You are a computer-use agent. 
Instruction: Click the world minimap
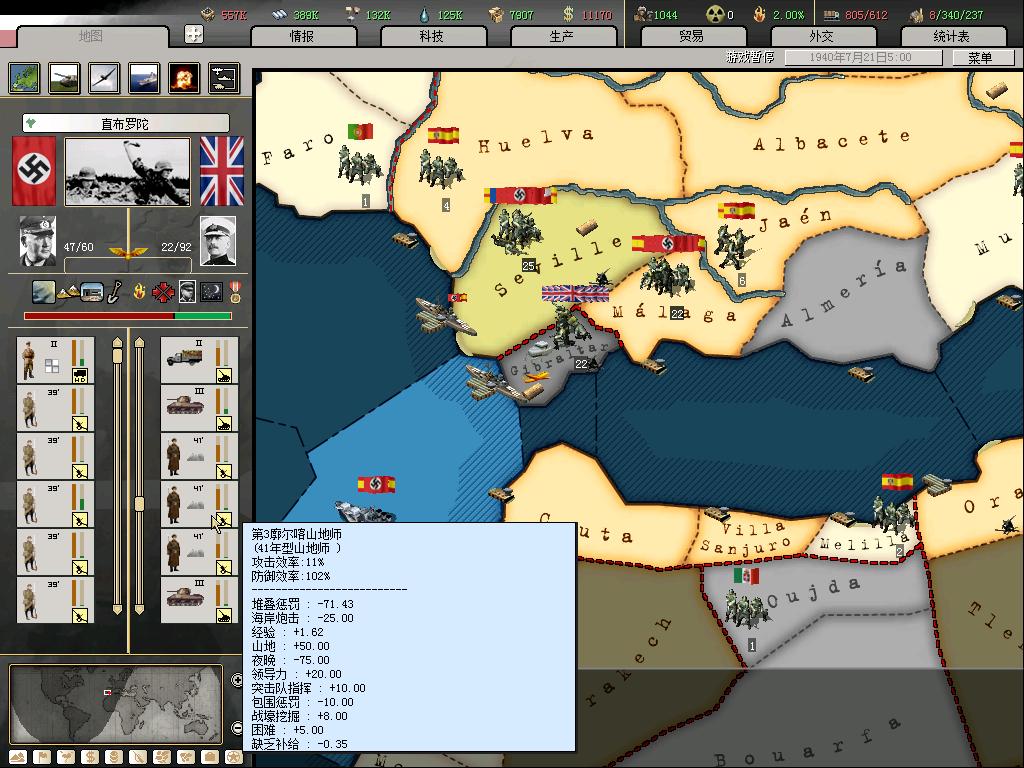(116, 705)
